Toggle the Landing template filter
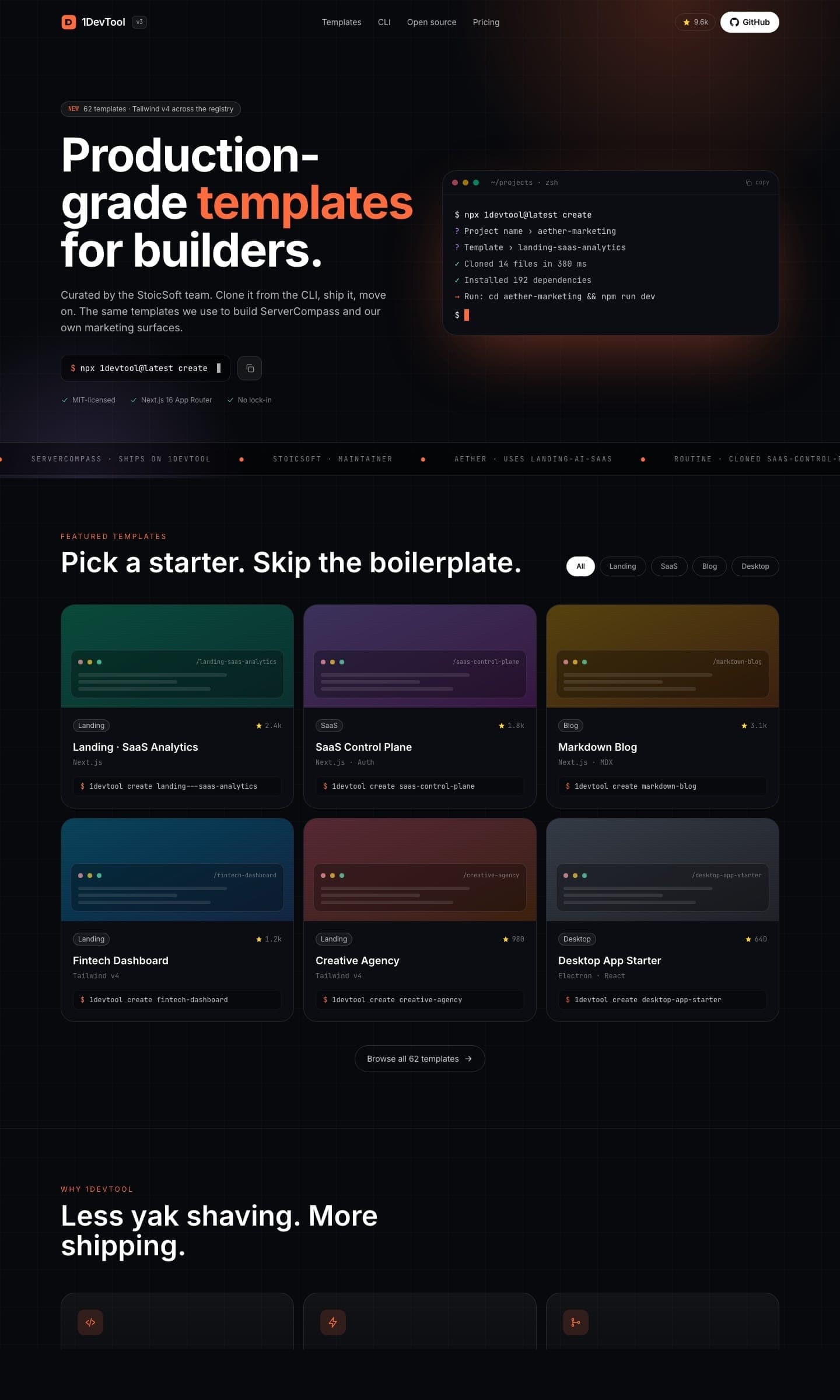The height and width of the screenshot is (1400, 840). [622, 566]
